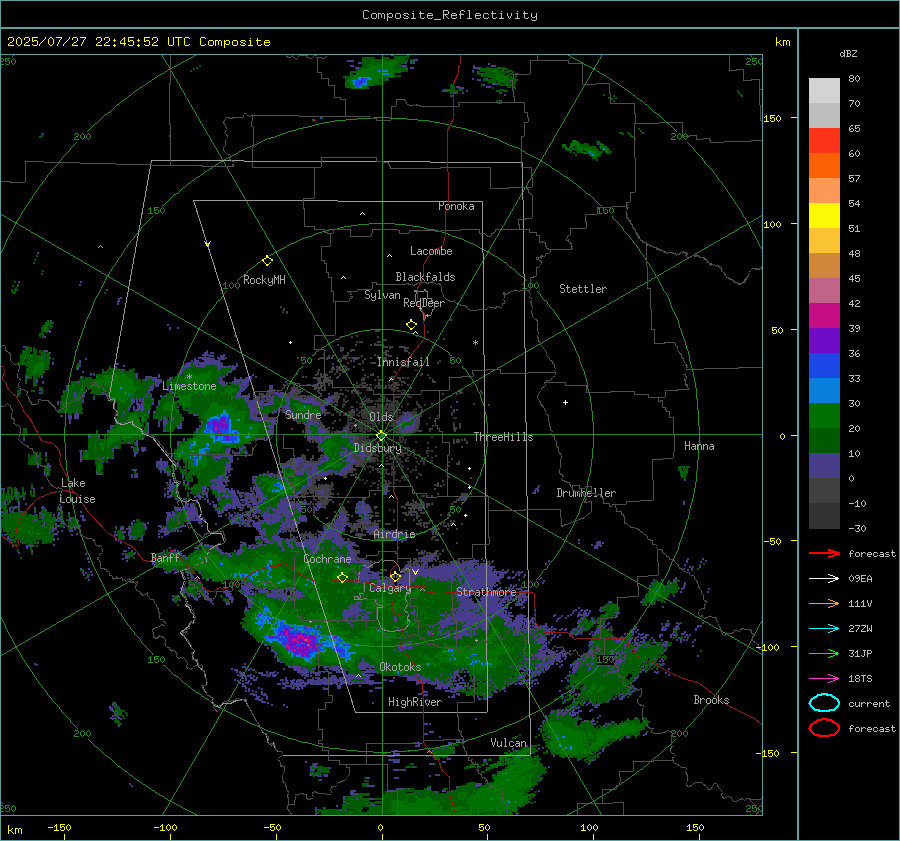Click the white plus marker west of Hanna
Viewport: 900px width, 841px height.
565,402
